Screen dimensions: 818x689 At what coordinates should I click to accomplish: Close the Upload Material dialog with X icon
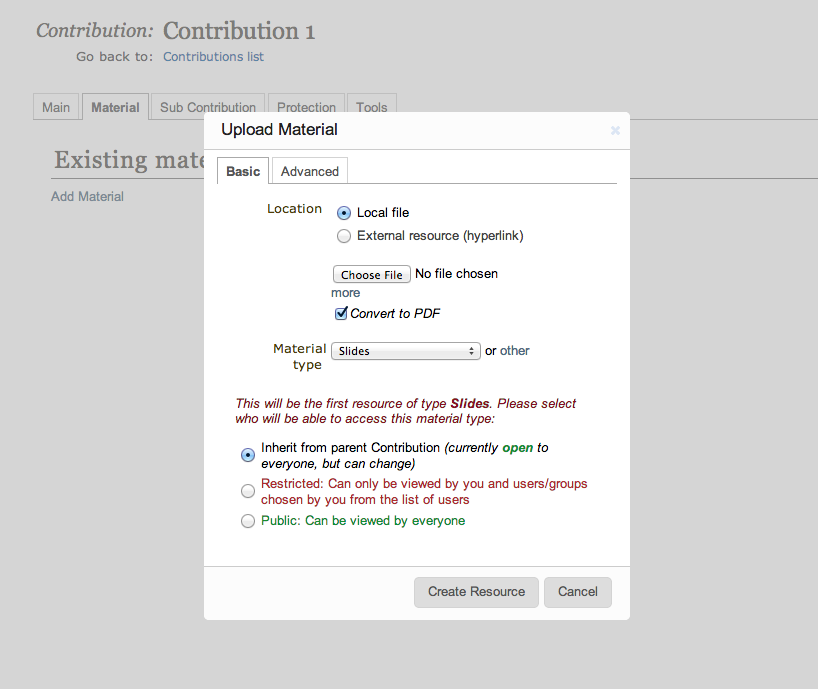coord(615,130)
